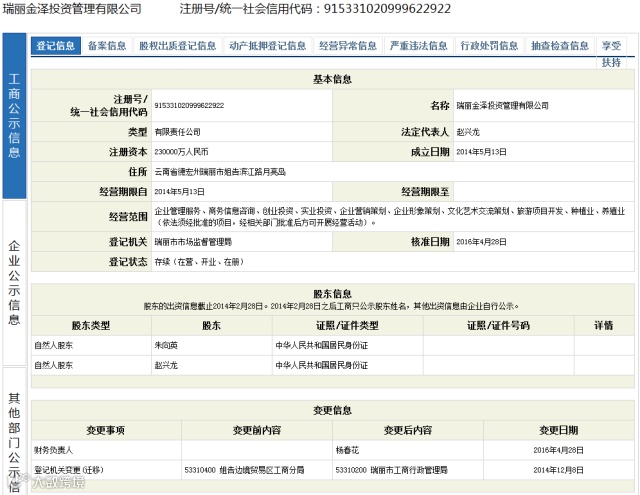Click the 经营期限自 date value
Viewport: 640px width, 495px height.
click(179, 192)
